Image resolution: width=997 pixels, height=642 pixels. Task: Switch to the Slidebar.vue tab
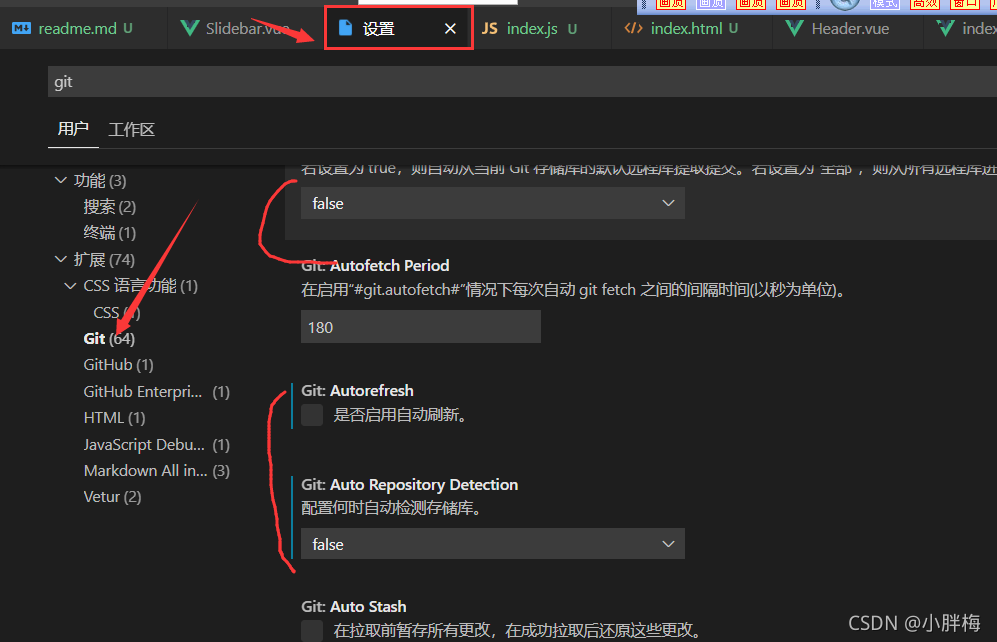pyautogui.click(x=247, y=29)
